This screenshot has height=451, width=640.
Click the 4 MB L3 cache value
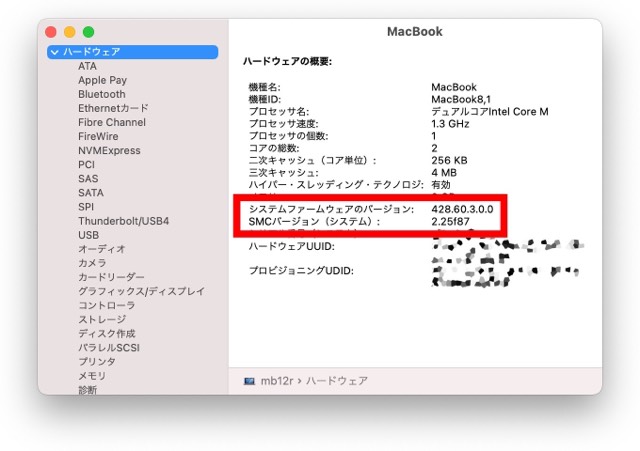[x=444, y=173]
